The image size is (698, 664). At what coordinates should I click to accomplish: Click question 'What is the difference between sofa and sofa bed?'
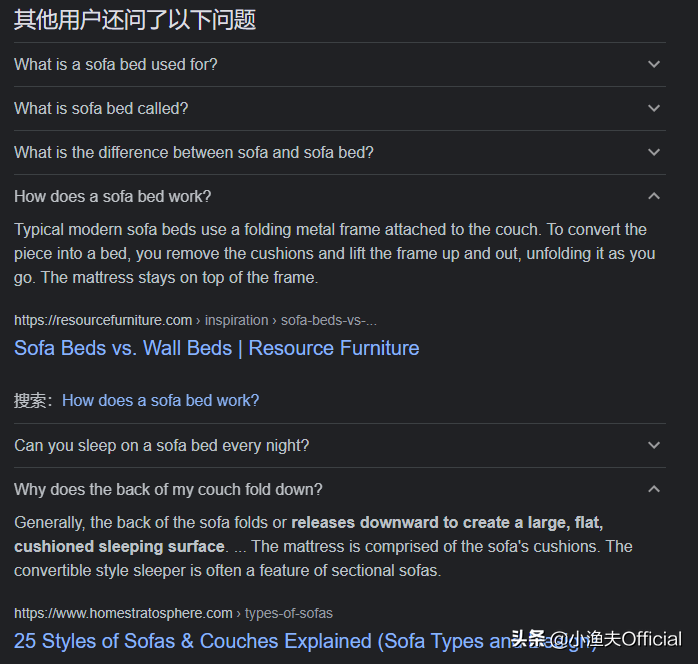tap(194, 153)
